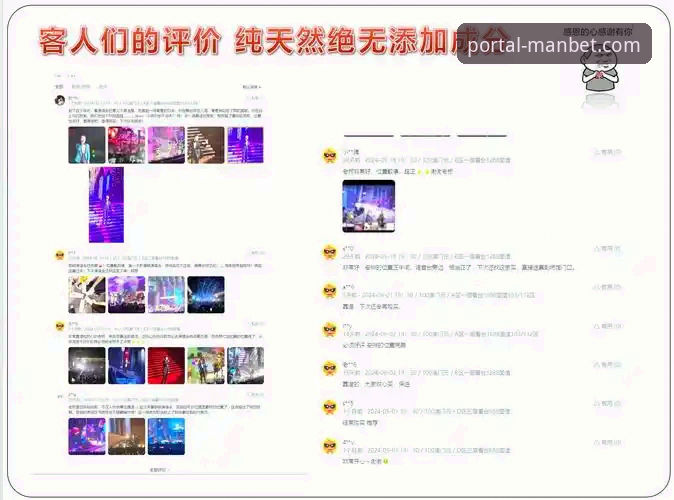Open sunglasses avatar of second left review
The height and width of the screenshot is (500, 674).
tap(60, 255)
